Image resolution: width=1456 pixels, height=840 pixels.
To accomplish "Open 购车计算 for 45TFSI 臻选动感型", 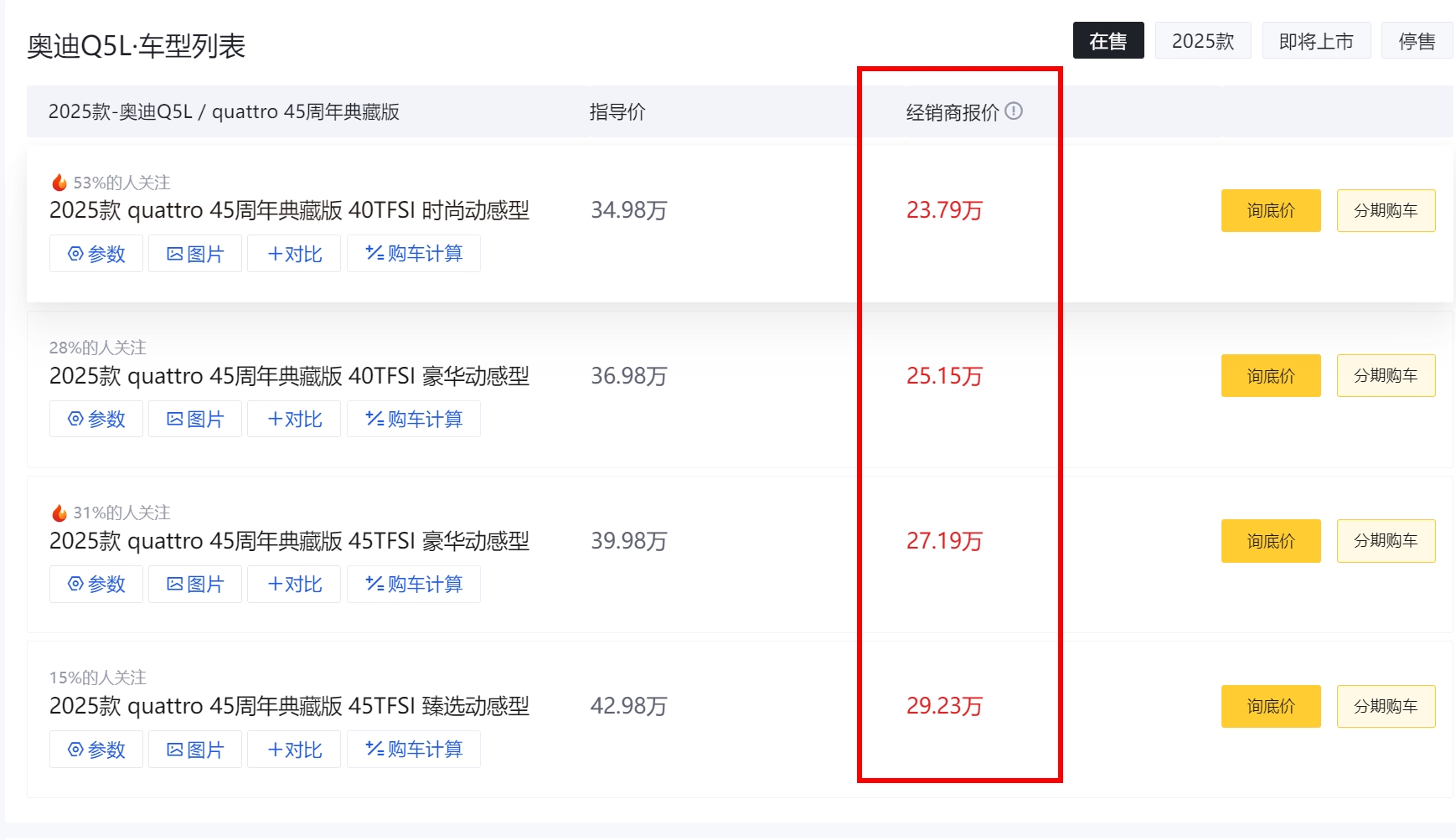I will [414, 749].
